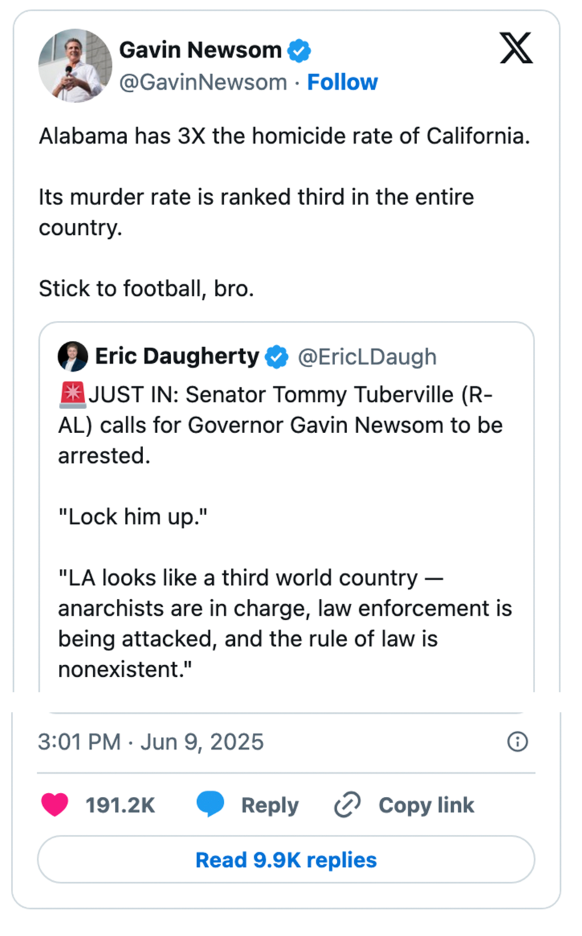The height and width of the screenshot is (936, 582).
Task: Click the 191.2K like count
Action: pos(120,805)
